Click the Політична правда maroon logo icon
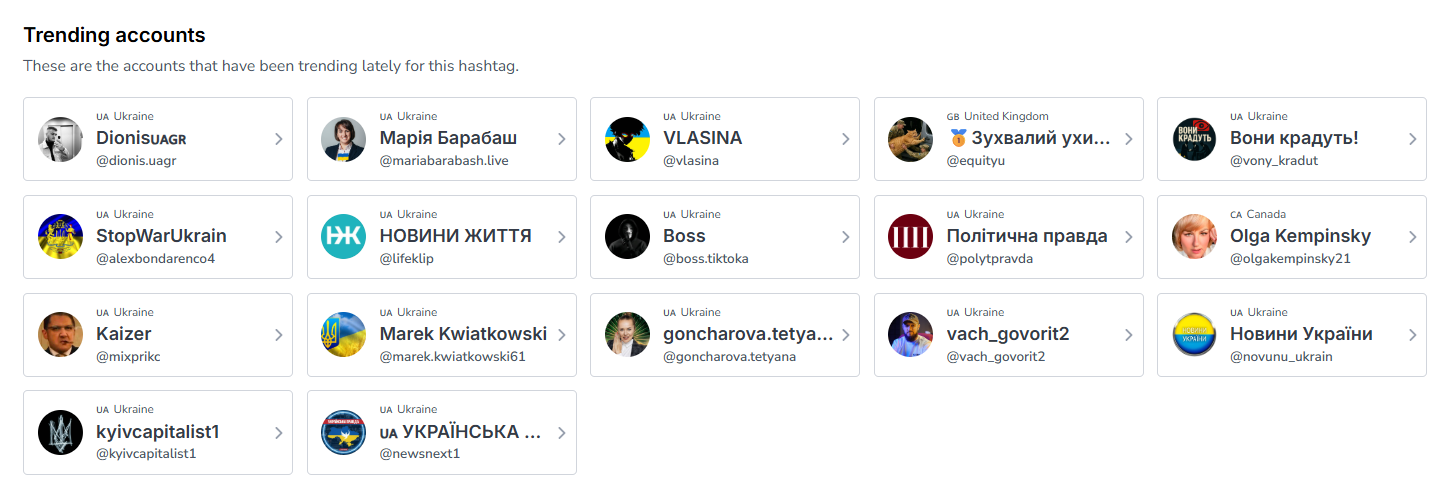Image resolution: width=1451 pixels, height=500 pixels. coord(910,237)
